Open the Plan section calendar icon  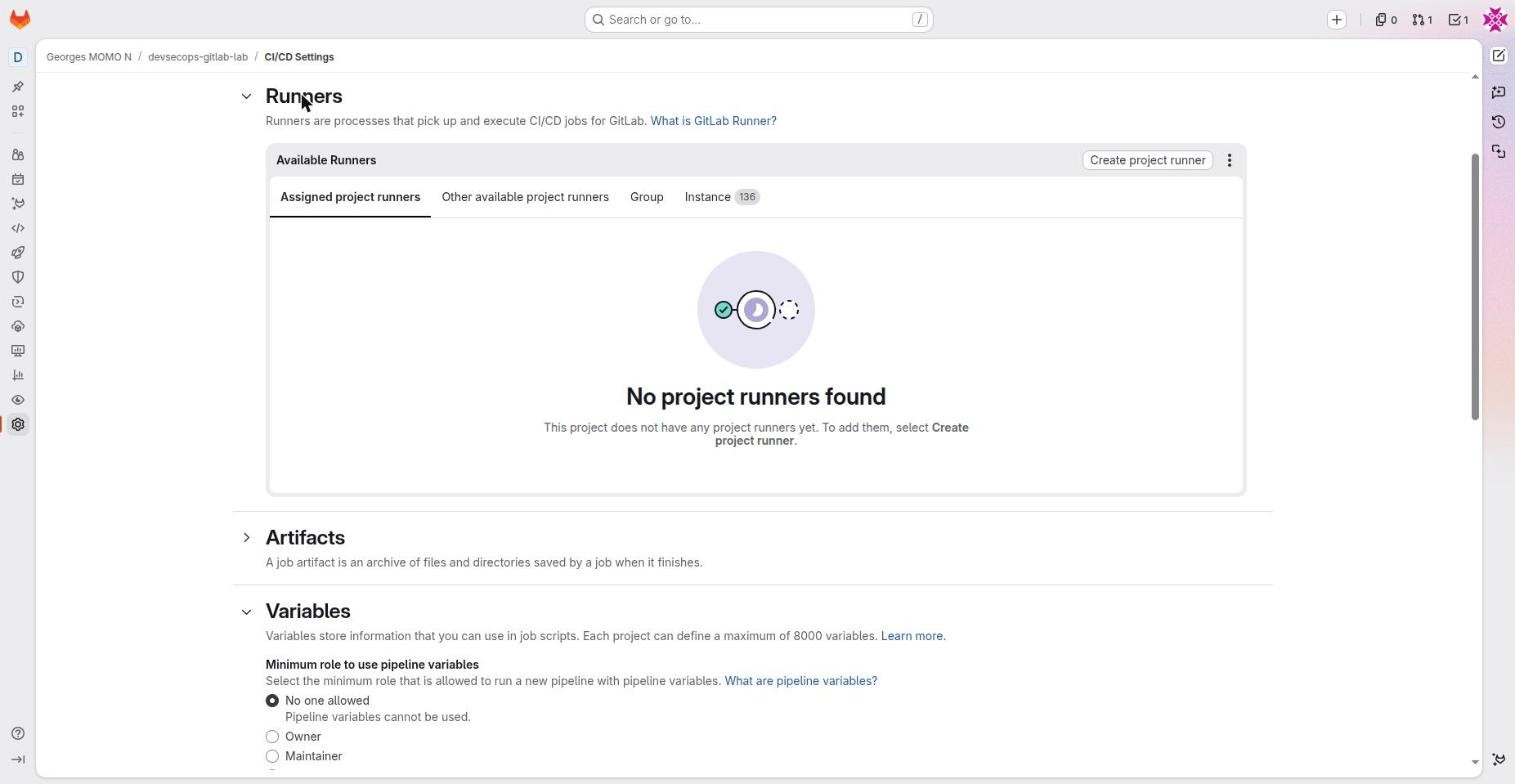coord(17,180)
